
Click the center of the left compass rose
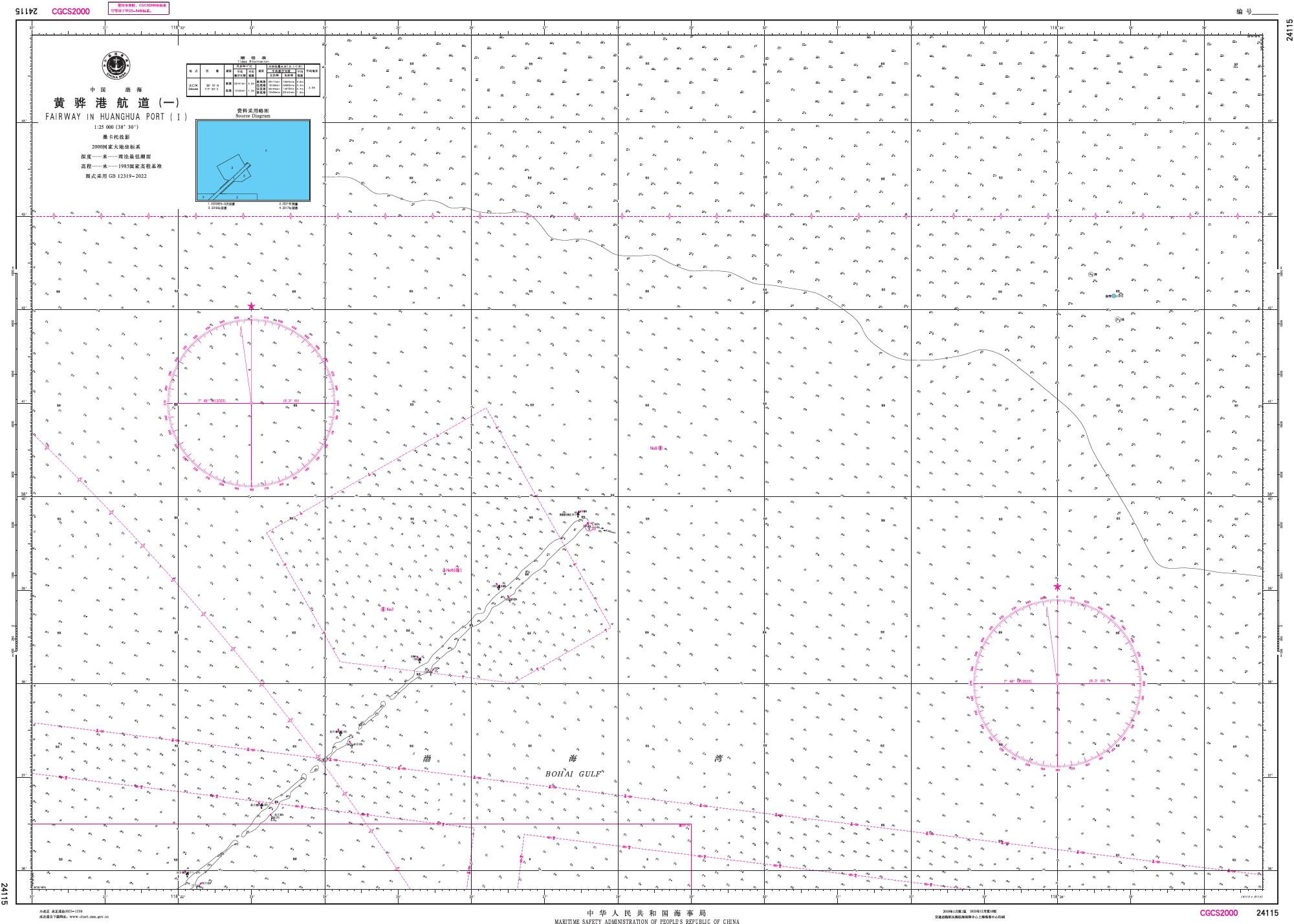(x=251, y=403)
